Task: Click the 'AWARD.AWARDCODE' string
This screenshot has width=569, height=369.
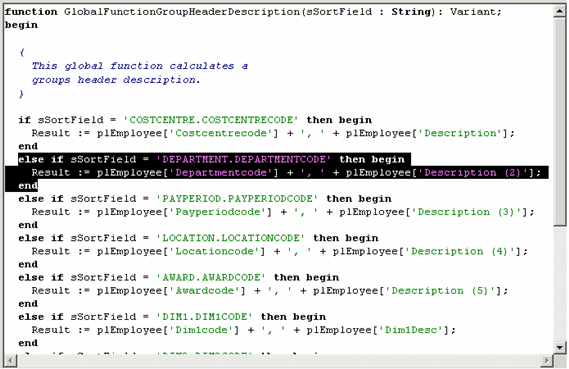Action: pos(211,278)
